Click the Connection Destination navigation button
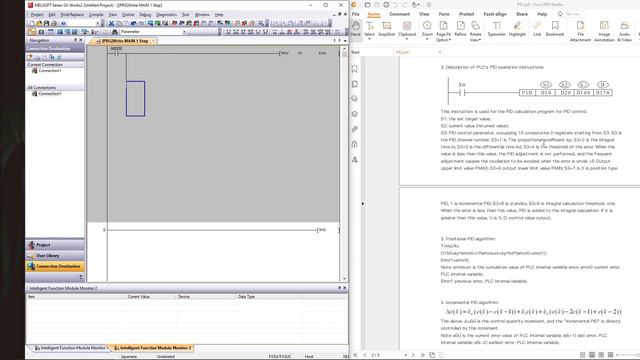The width and height of the screenshot is (640, 360). pyautogui.click(x=55, y=266)
